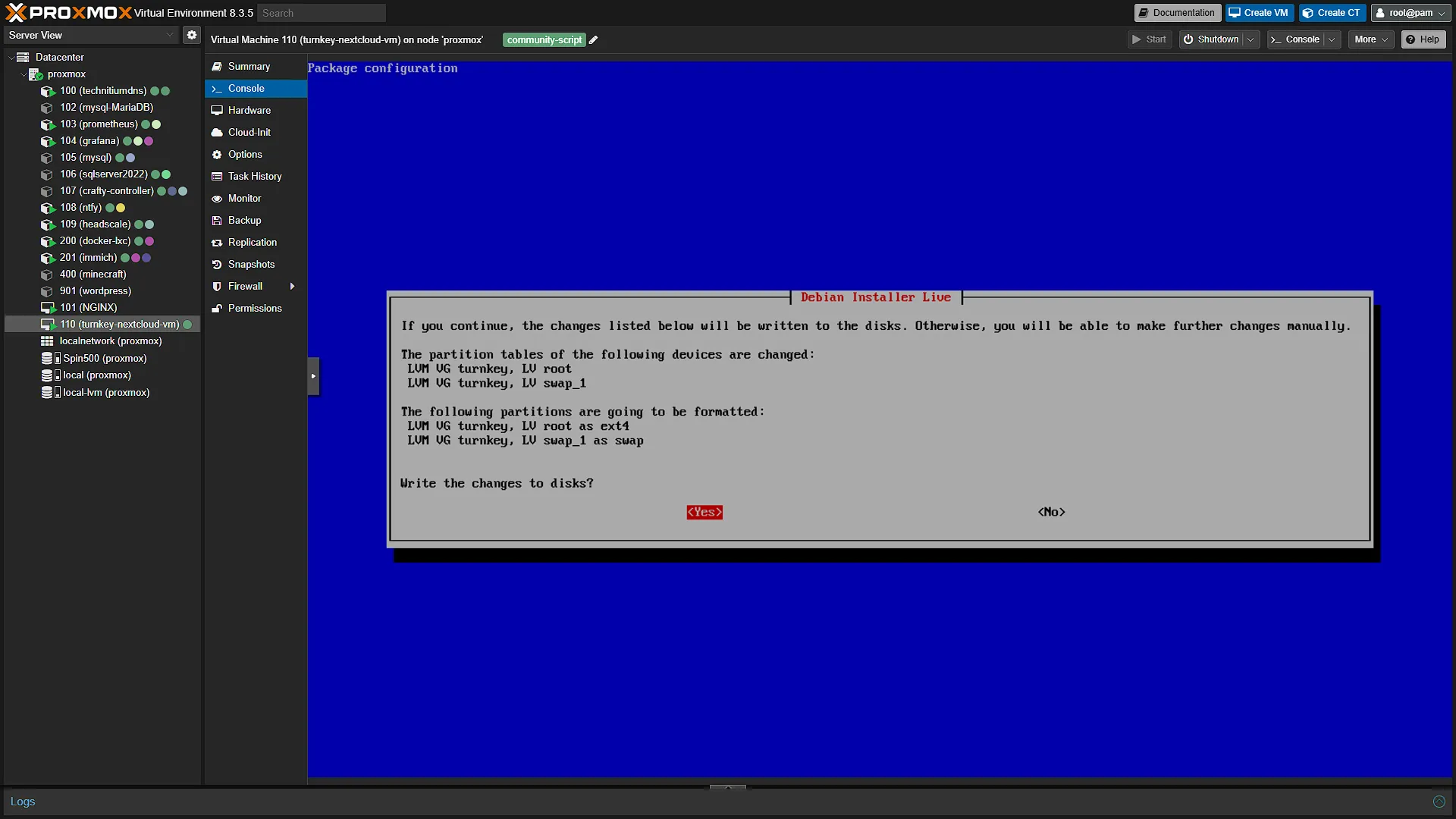
Task: Click the pencil icon to edit tags
Action: [x=594, y=40]
